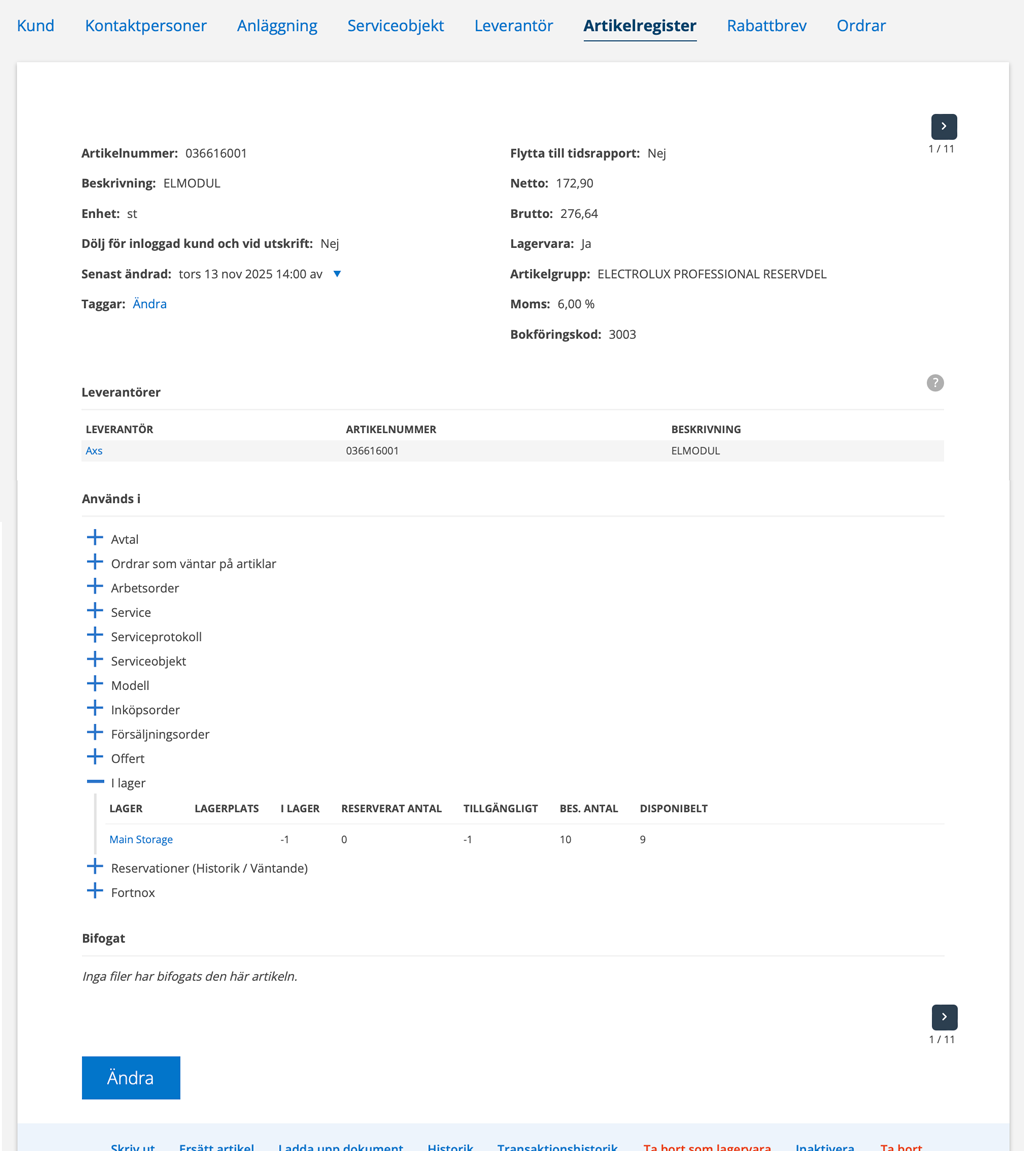Go to the Serviceobjekt tab
The height and width of the screenshot is (1151, 1024).
(395, 26)
